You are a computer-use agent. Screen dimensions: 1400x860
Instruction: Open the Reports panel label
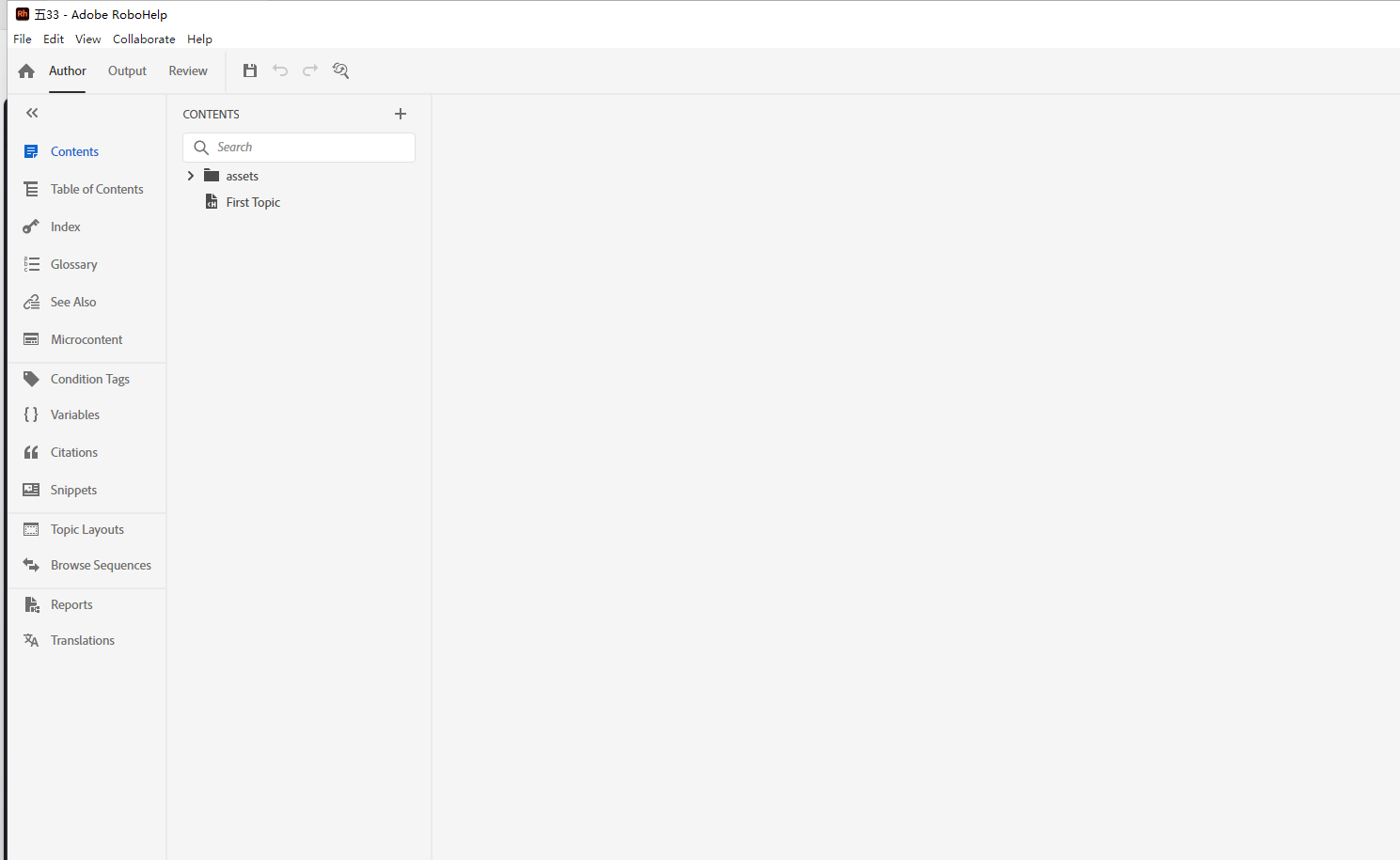[x=71, y=604]
